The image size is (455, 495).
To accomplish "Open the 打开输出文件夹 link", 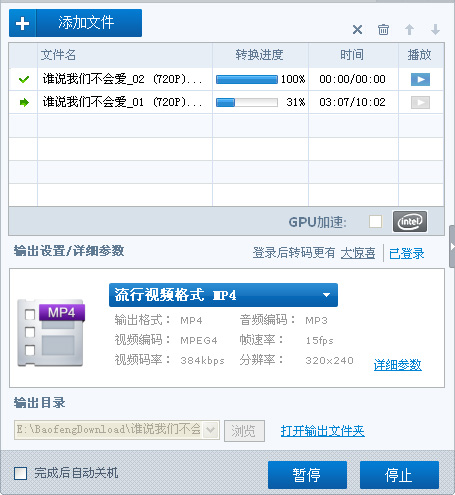I will pos(322,431).
